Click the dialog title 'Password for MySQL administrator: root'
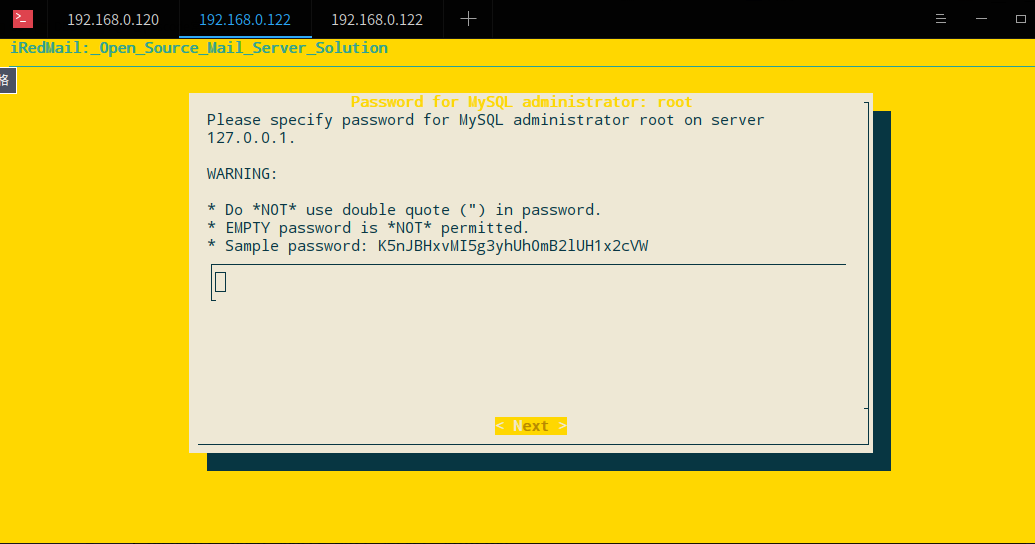The width and height of the screenshot is (1035, 544). click(521, 102)
